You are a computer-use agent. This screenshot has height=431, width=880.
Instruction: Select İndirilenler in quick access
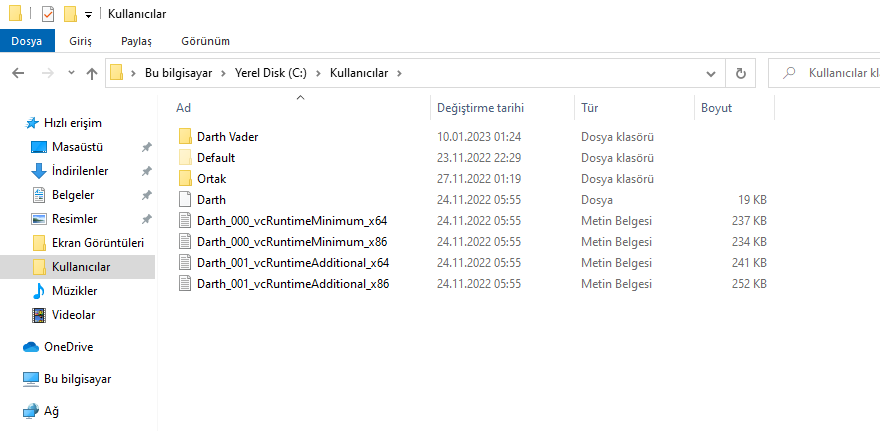[x=79, y=171]
